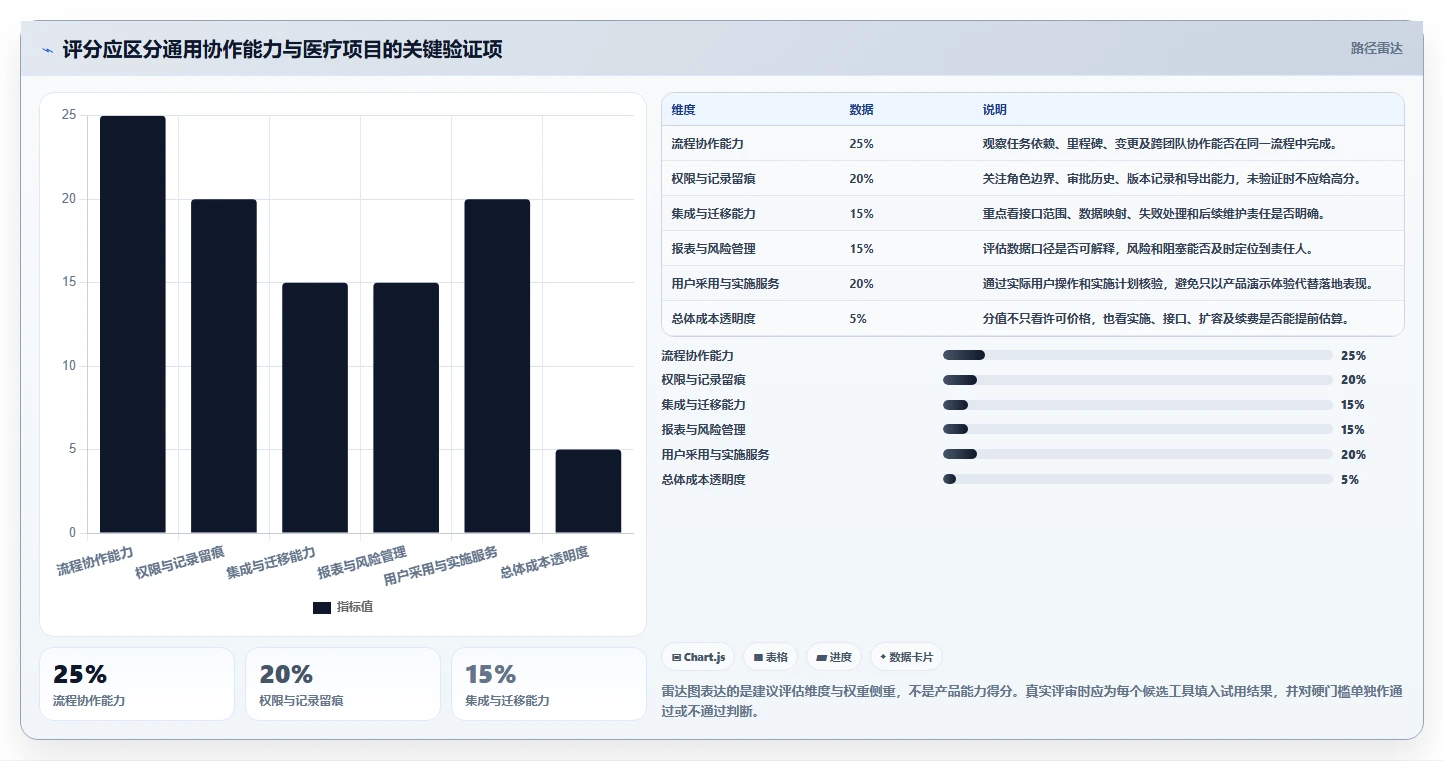Select the 表格 chip
This screenshot has height=761, width=1444.
click(x=771, y=657)
